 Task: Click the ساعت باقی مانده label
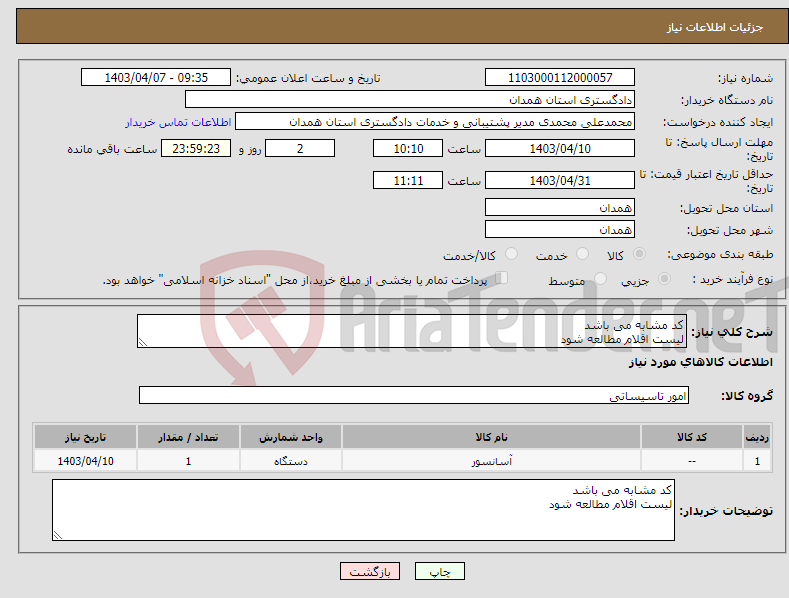[x=112, y=150]
